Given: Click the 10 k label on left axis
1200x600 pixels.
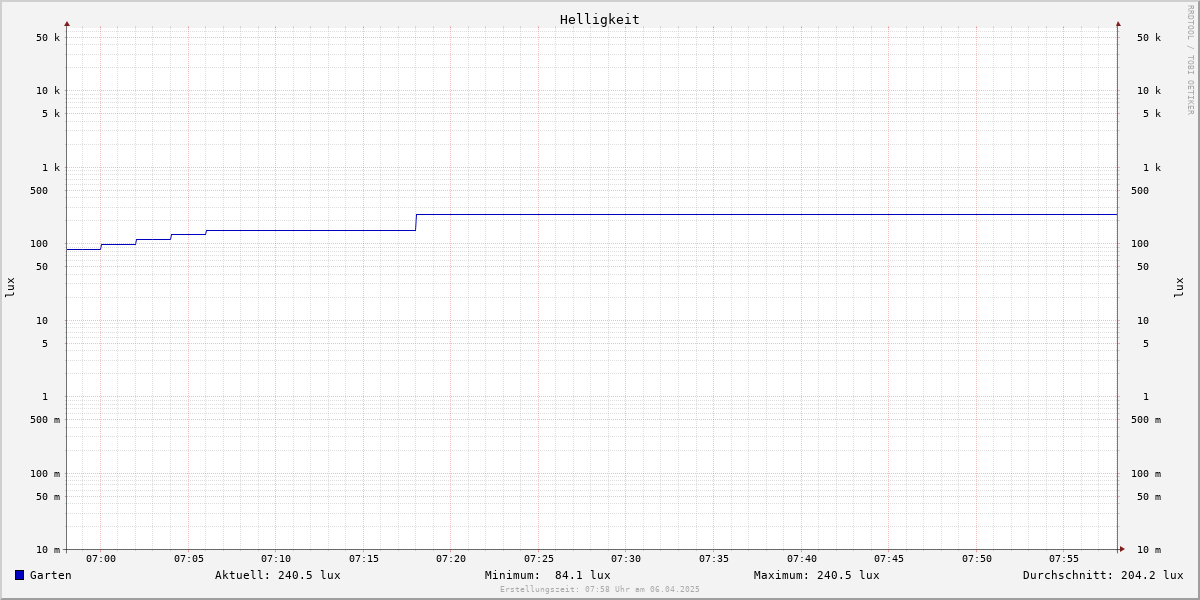Looking at the screenshot, I should tap(48, 91).
